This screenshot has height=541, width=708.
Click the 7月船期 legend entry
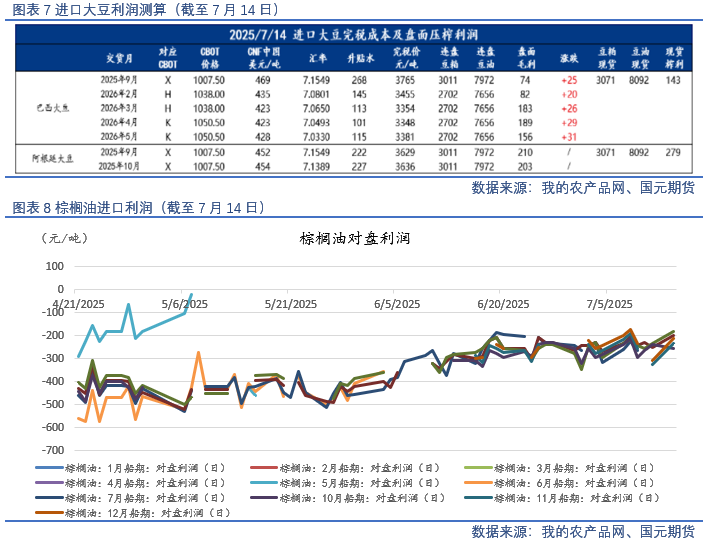(130, 498)
